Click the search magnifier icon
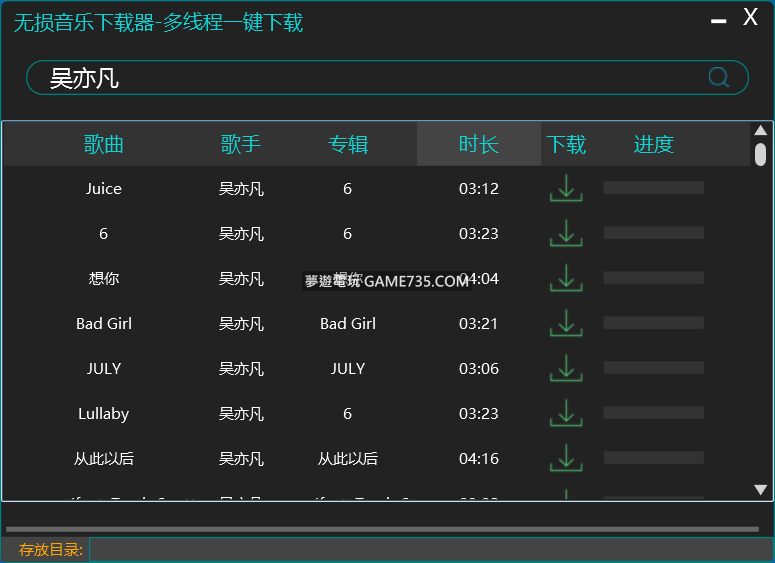This screenshot has height=563, width=775. pos(718,77)
